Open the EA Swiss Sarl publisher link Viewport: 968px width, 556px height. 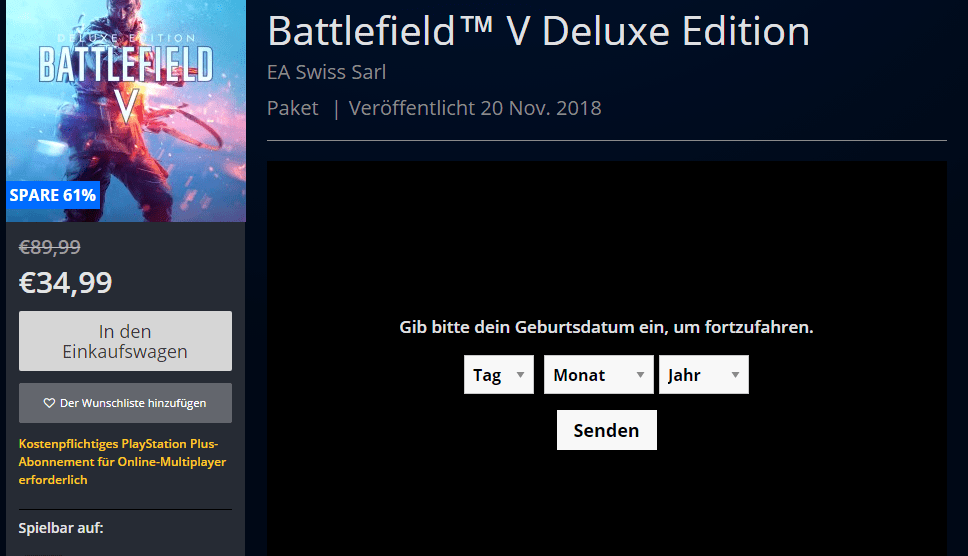[326, 73]
